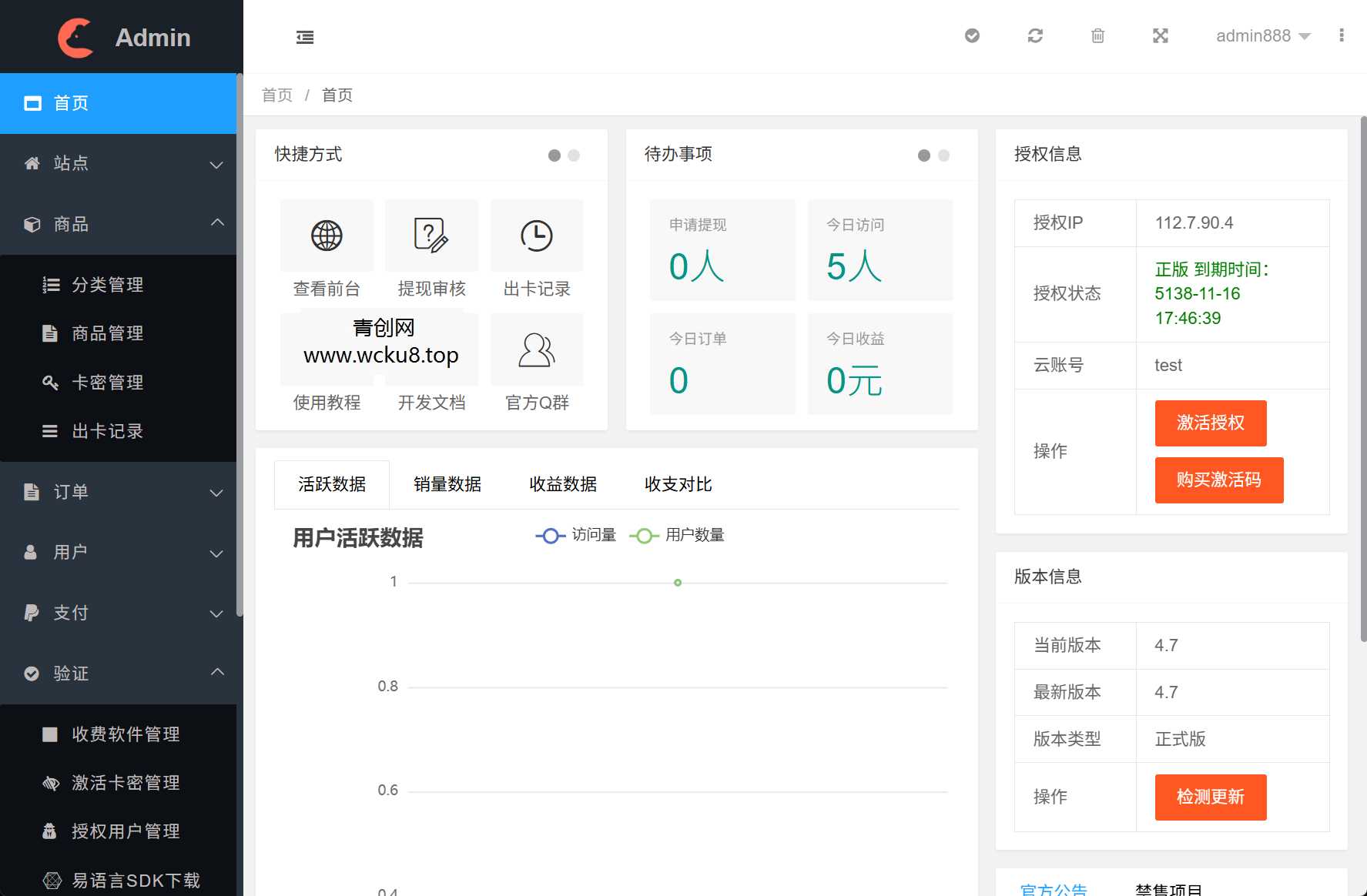Viewport: 1367px width, 896px height.
Task: Switch to the 收支对比 tab
Action: click(677, 484)
